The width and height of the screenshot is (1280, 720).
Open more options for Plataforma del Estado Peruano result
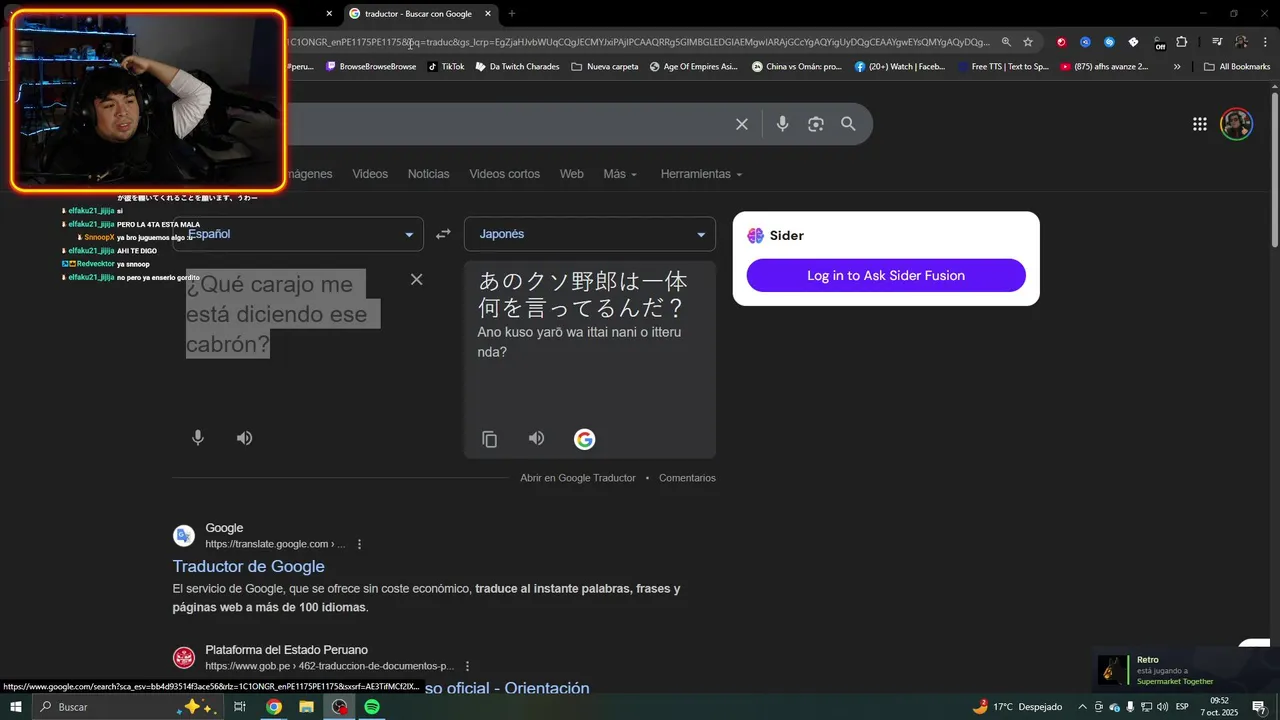click(467, 666)
